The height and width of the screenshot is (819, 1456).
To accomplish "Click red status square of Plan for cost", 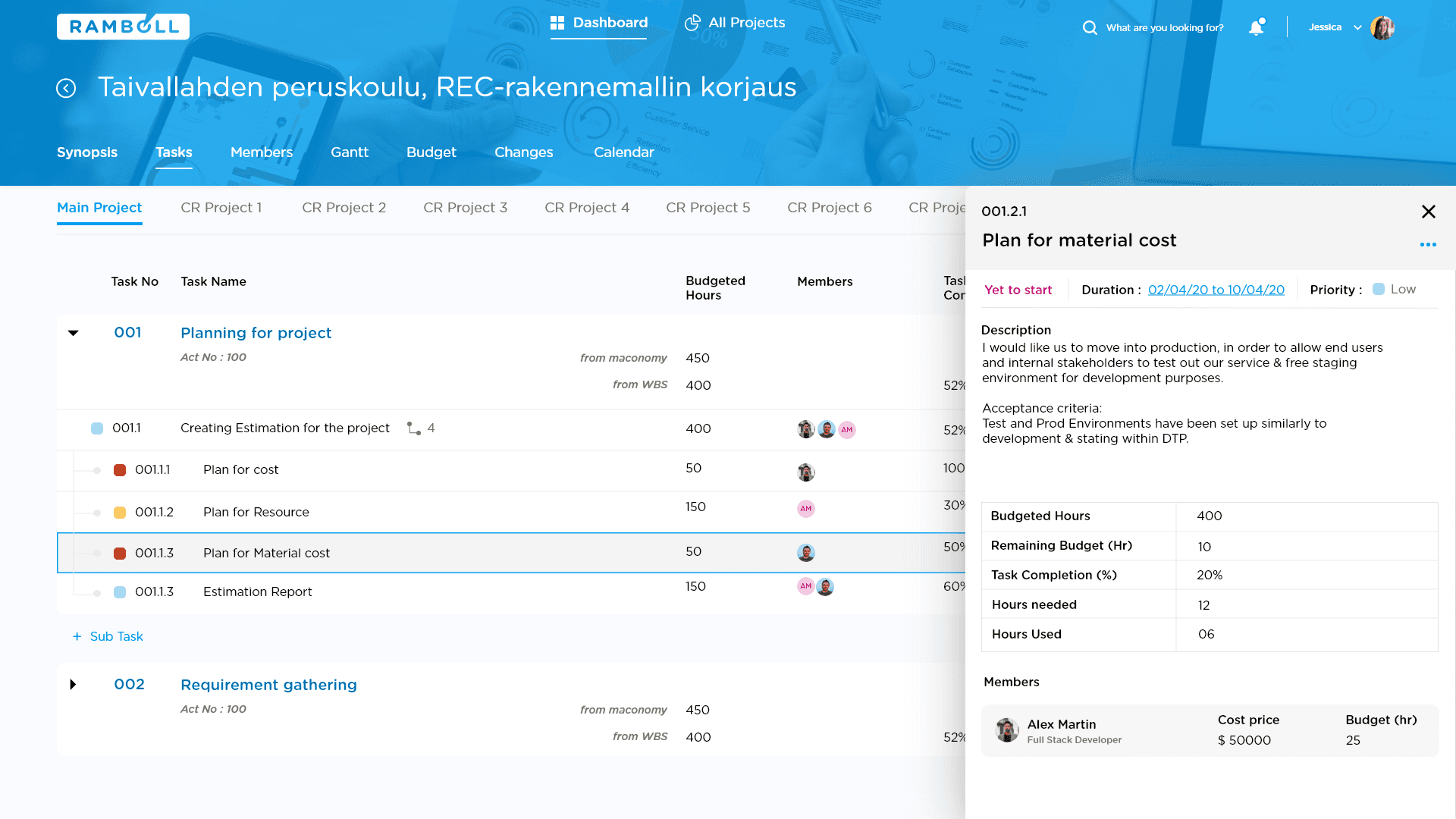I will [x=120, y=470].
